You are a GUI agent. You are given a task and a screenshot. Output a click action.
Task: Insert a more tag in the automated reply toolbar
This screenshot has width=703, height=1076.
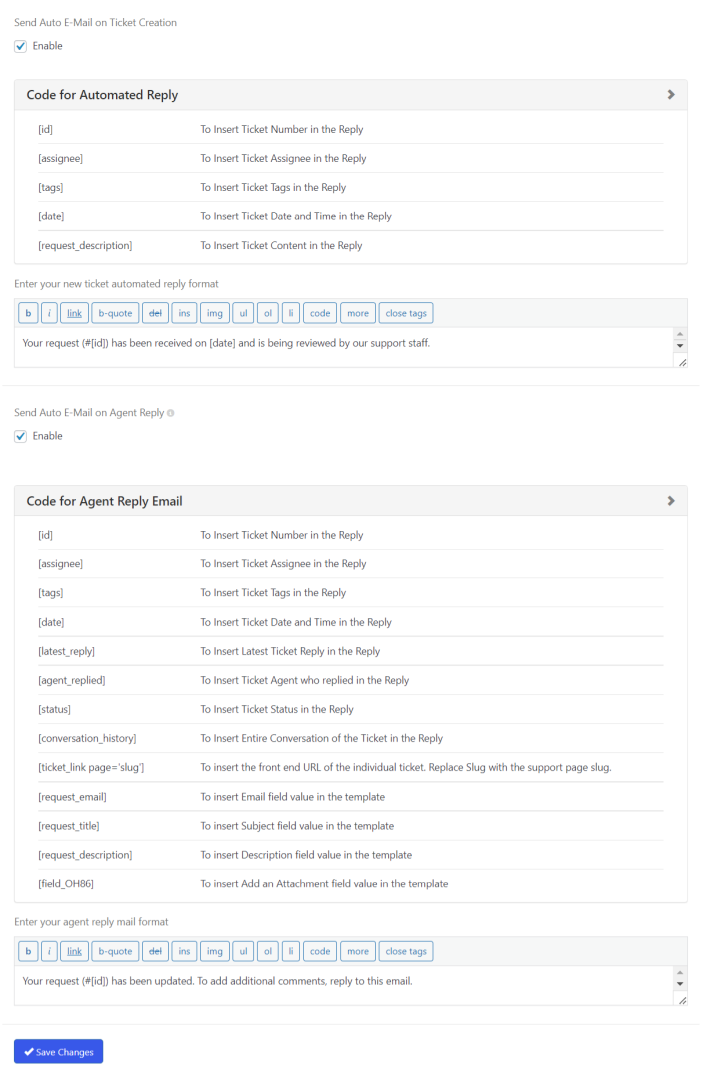(357, 312)
